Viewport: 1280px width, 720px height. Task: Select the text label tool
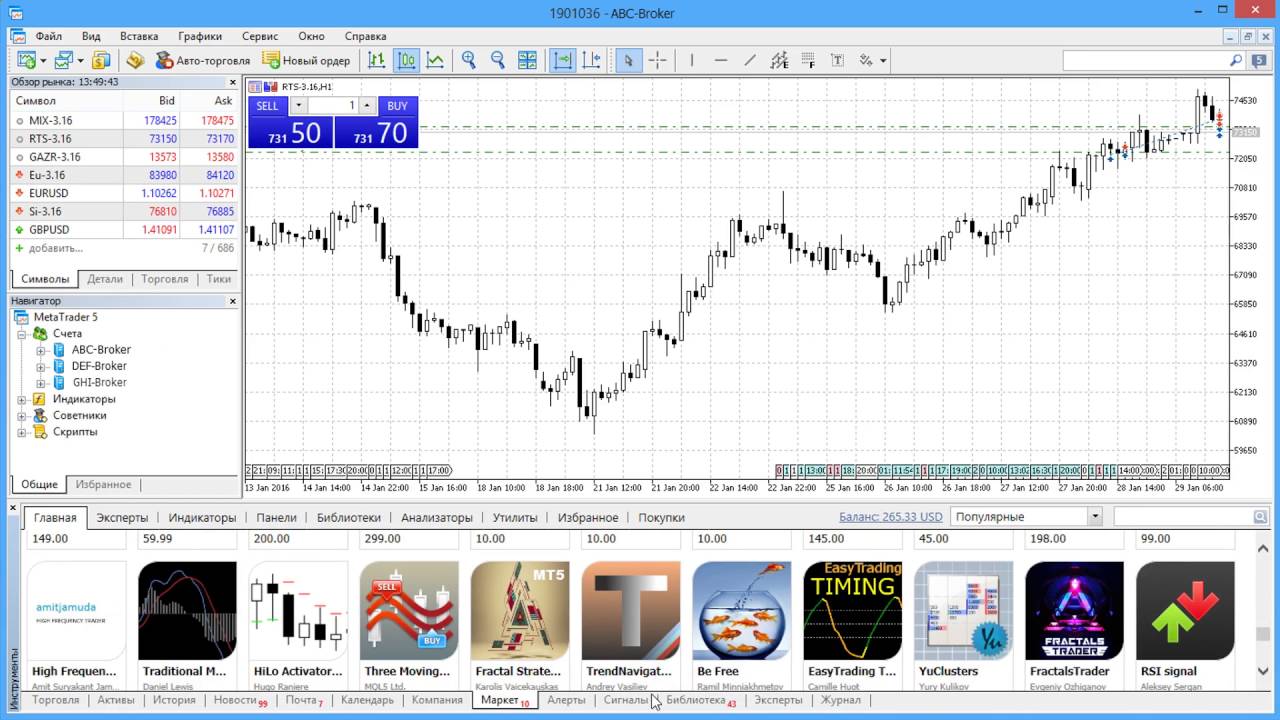837,60
